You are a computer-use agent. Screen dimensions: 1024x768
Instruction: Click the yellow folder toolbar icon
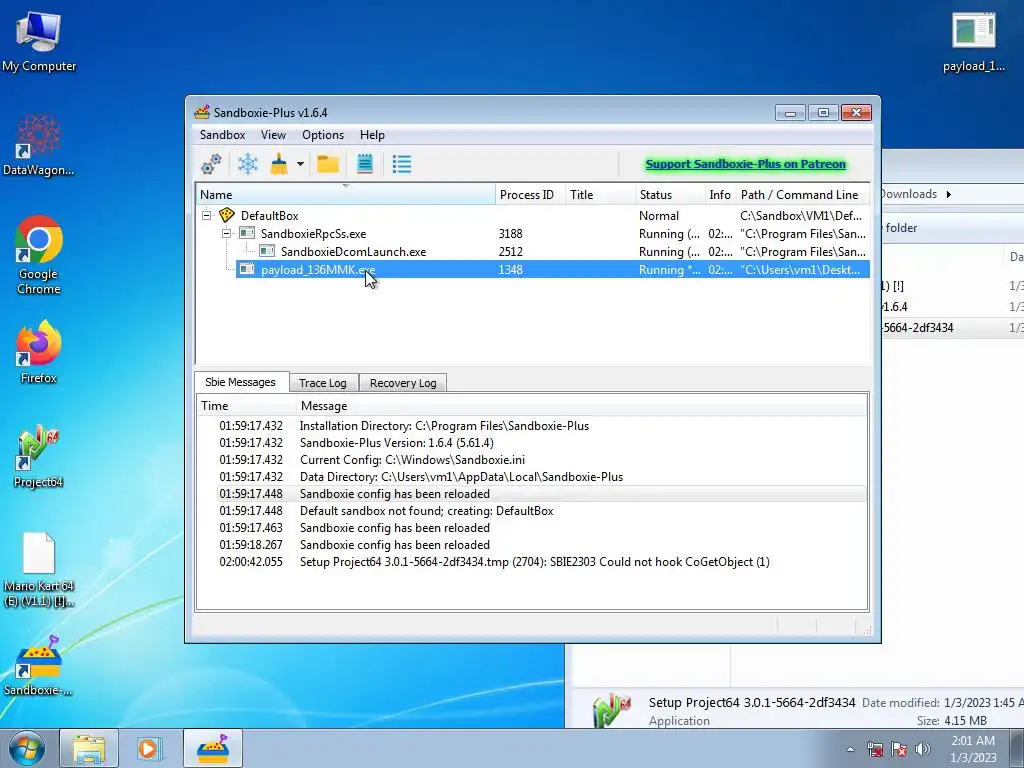click(x=328, y=164)
